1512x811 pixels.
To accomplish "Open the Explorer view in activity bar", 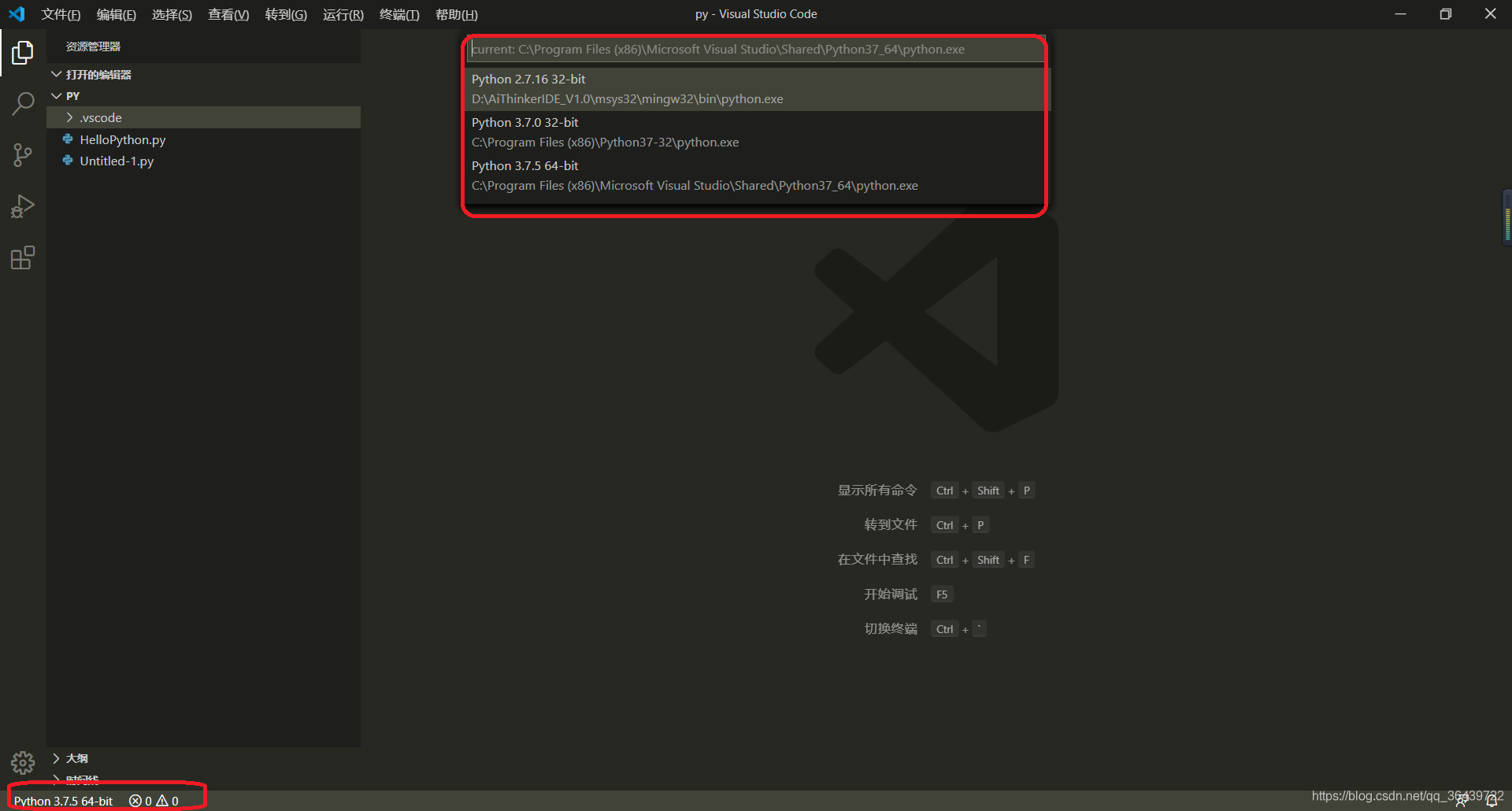I will click(x=23, y=53).
